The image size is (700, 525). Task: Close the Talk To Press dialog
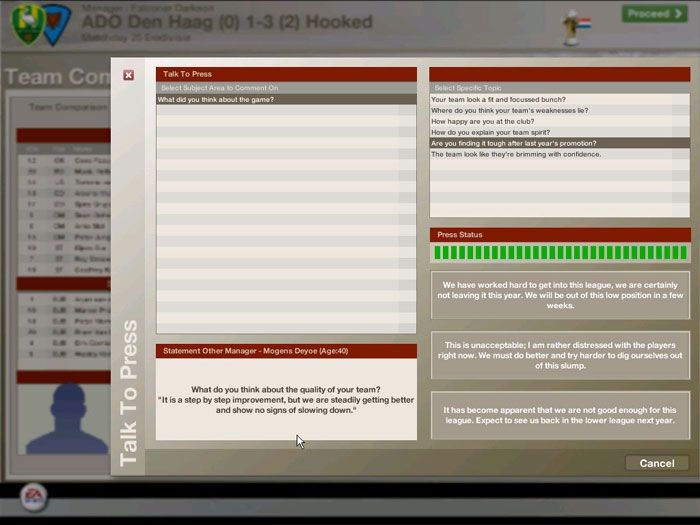pos(128,75)
